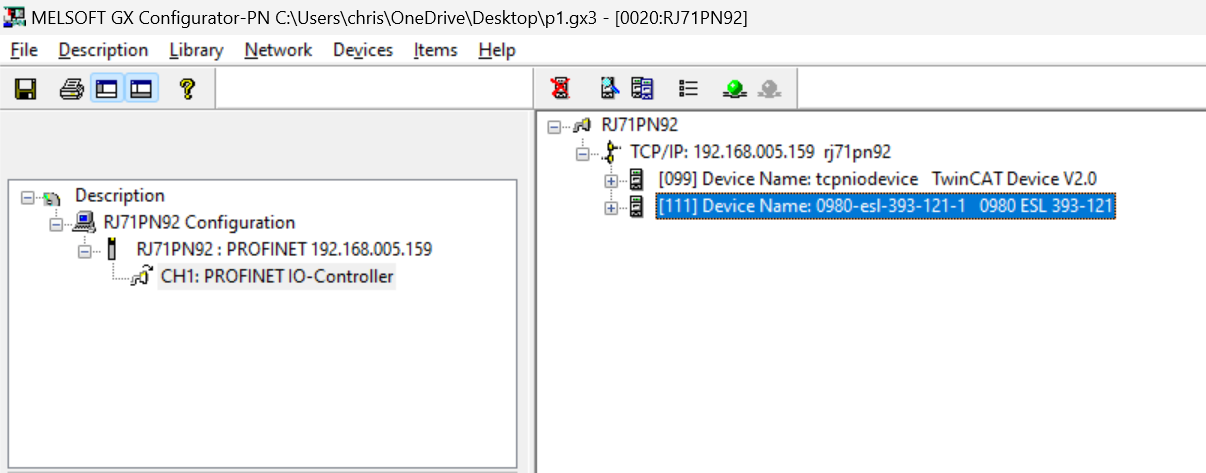Select [111] Device Name: 0980-esl-393-121-1 row

click(885, 206)
